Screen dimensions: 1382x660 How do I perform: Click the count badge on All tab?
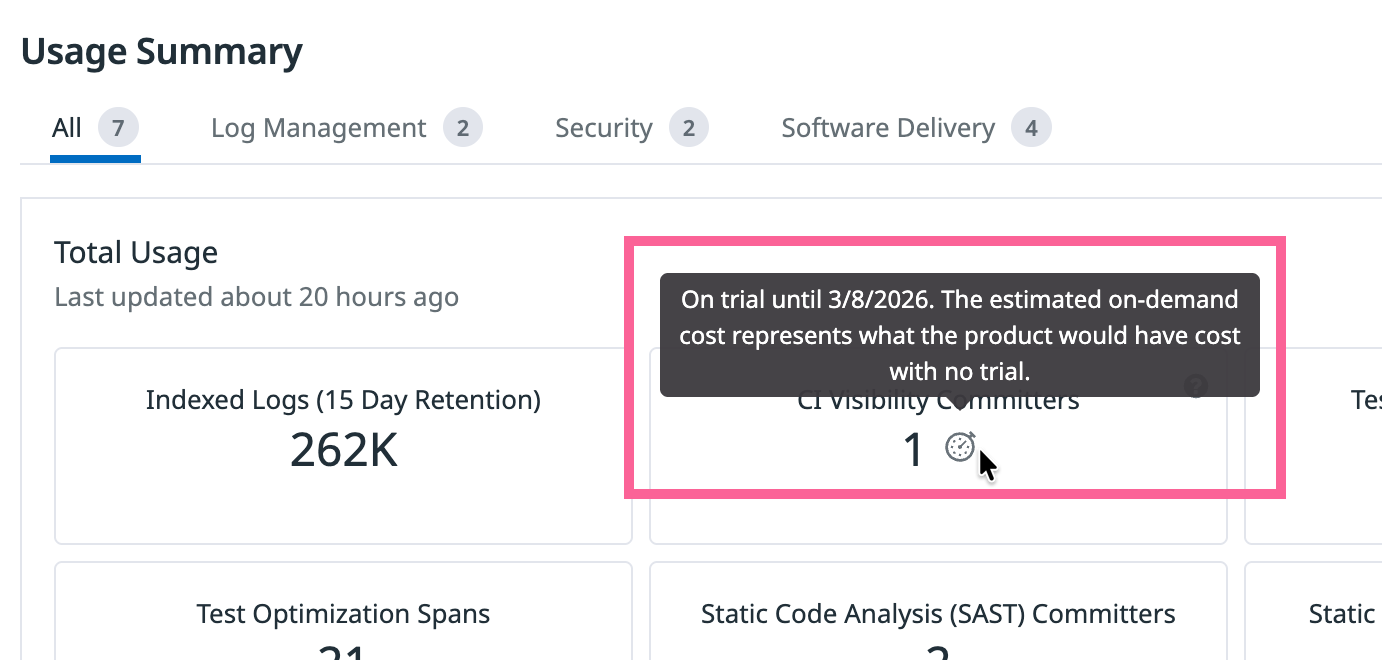tap(118, 128)
